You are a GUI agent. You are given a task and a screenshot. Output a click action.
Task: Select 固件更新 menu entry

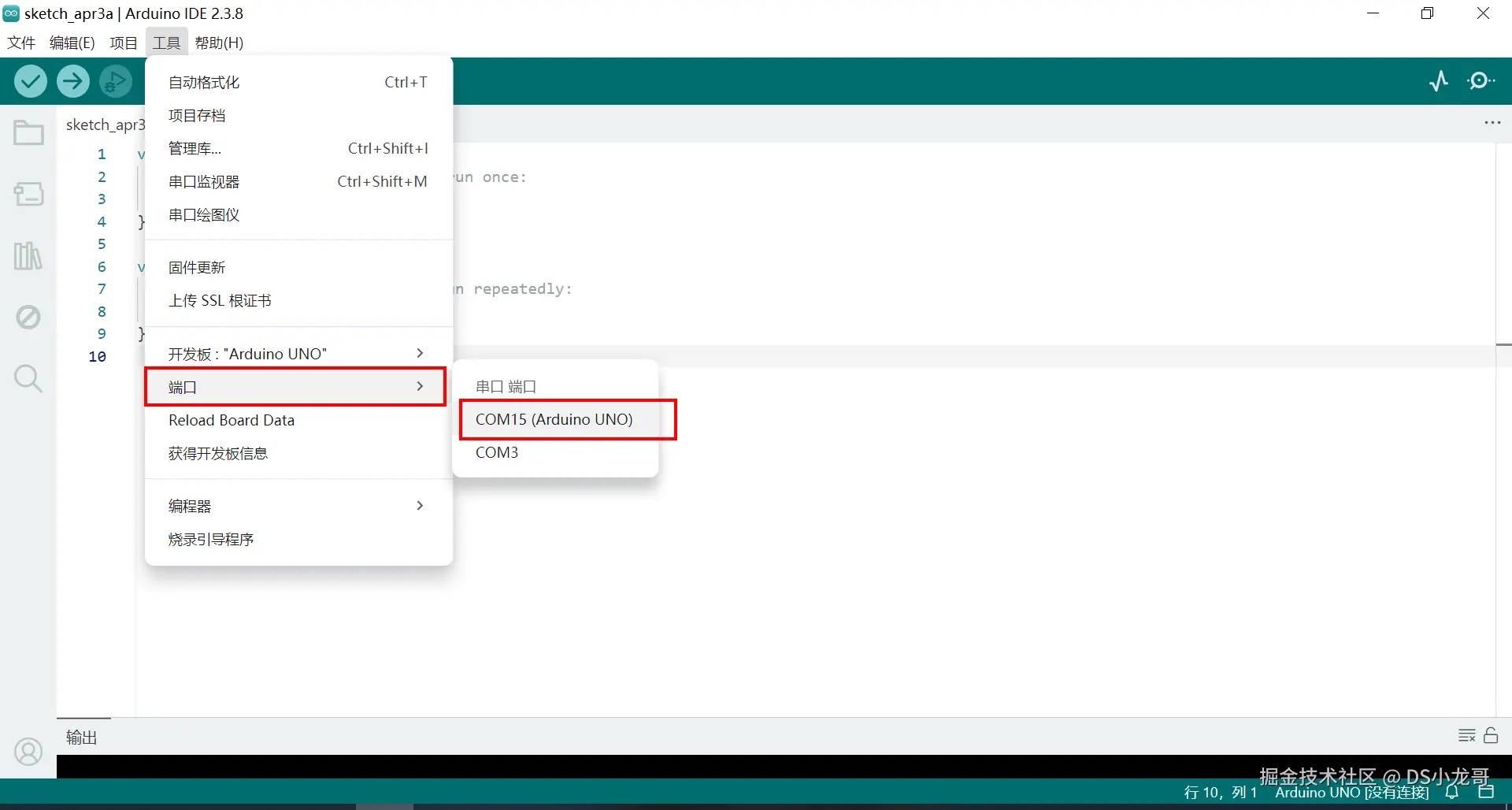pos(298,267)
